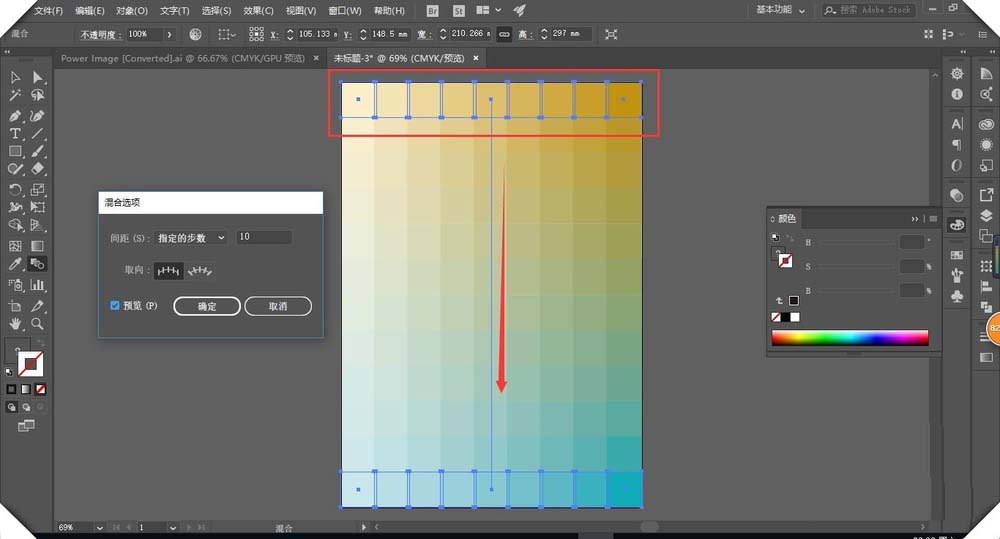Click the 取消 (Cancel) button

pyautogui.click(x=278, y=306)
